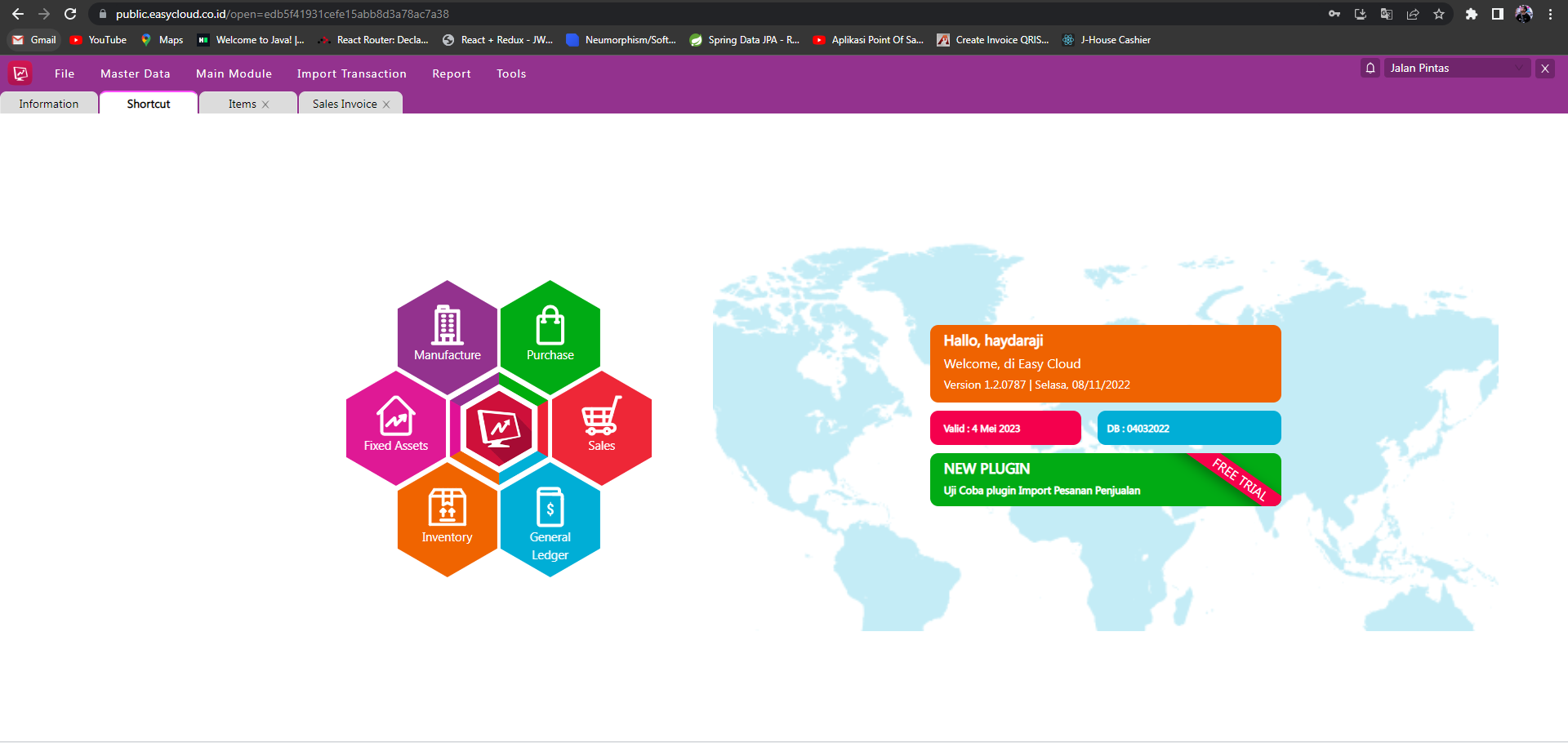Open the Fixed Assets hexagon

pos(396,426)
